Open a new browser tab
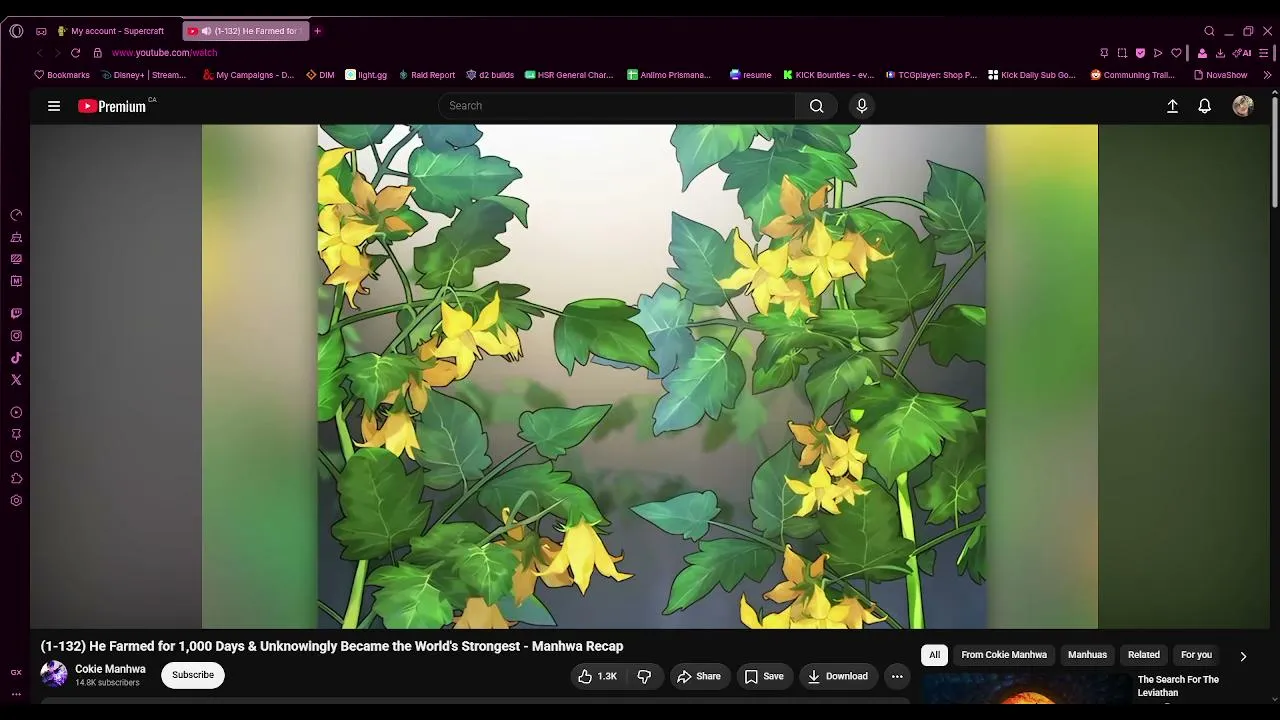 coord(318,31)
